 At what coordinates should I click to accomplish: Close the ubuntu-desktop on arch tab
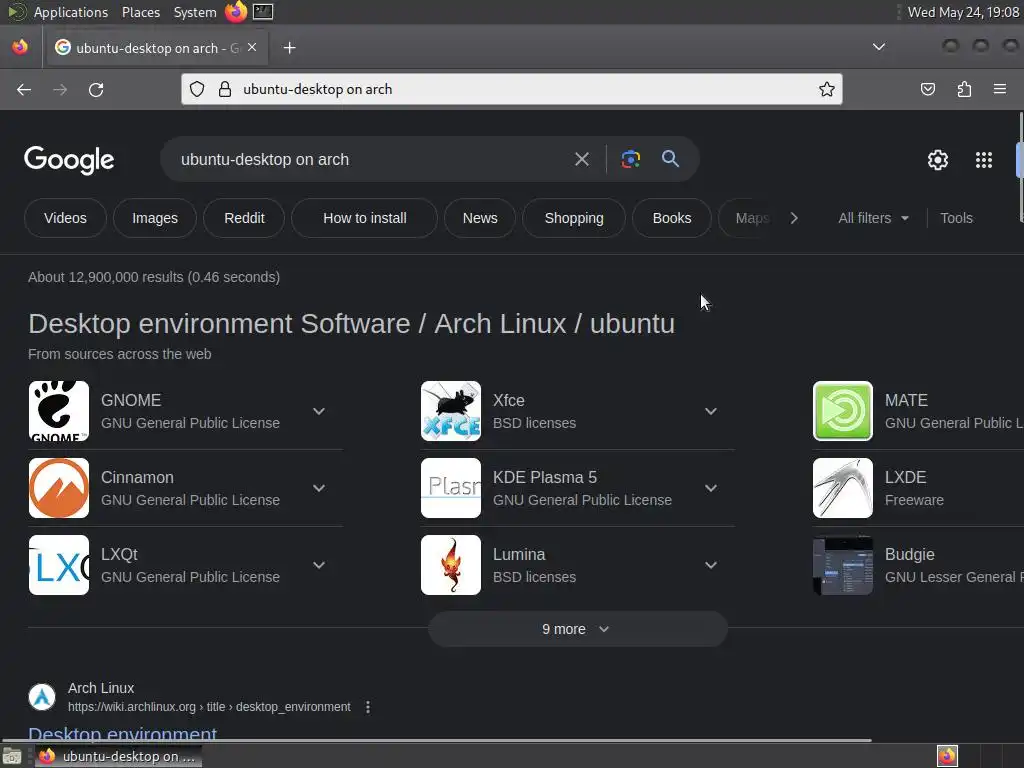tap(252, 47)
